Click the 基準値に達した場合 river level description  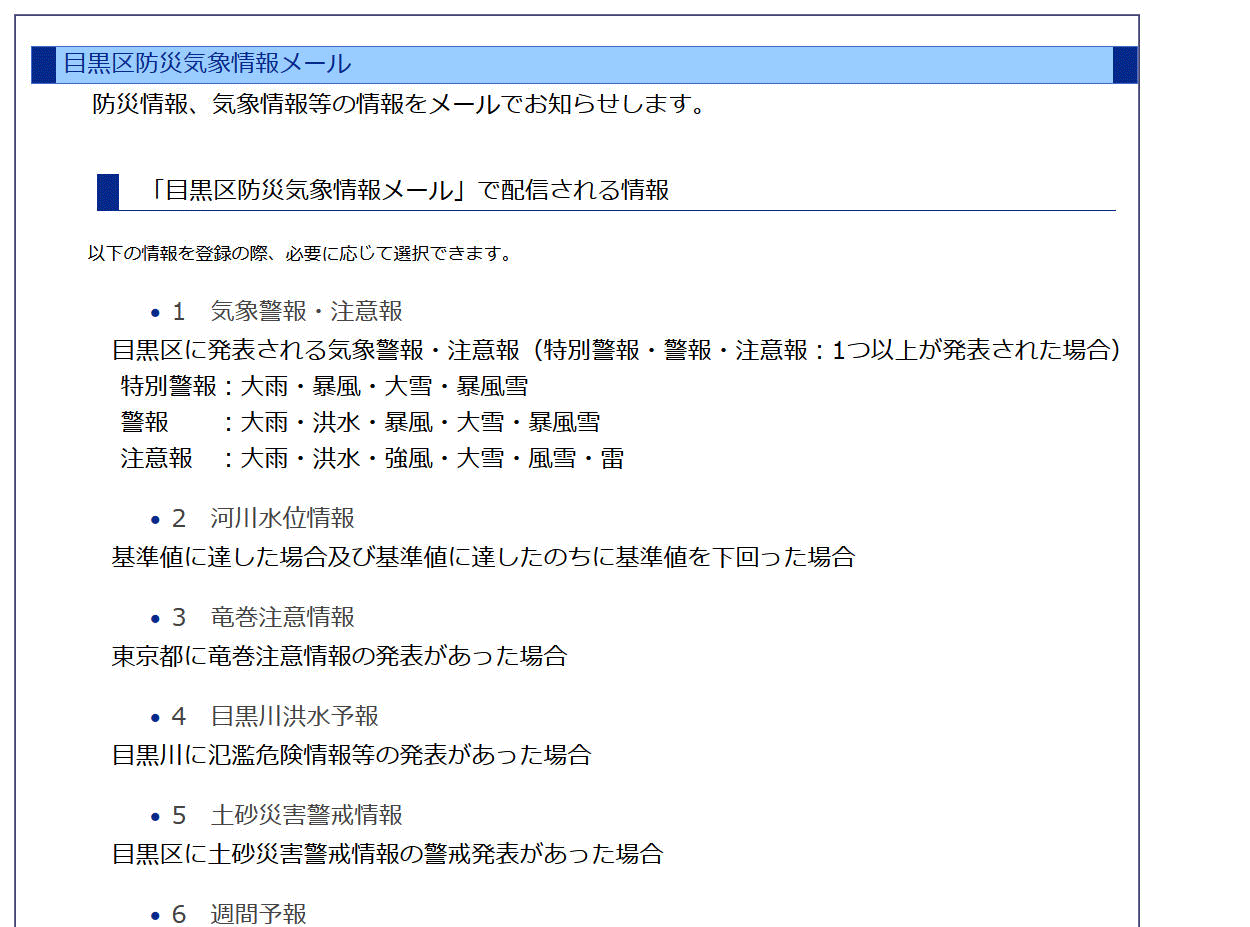pyautogui.click(x=483, y=557)
